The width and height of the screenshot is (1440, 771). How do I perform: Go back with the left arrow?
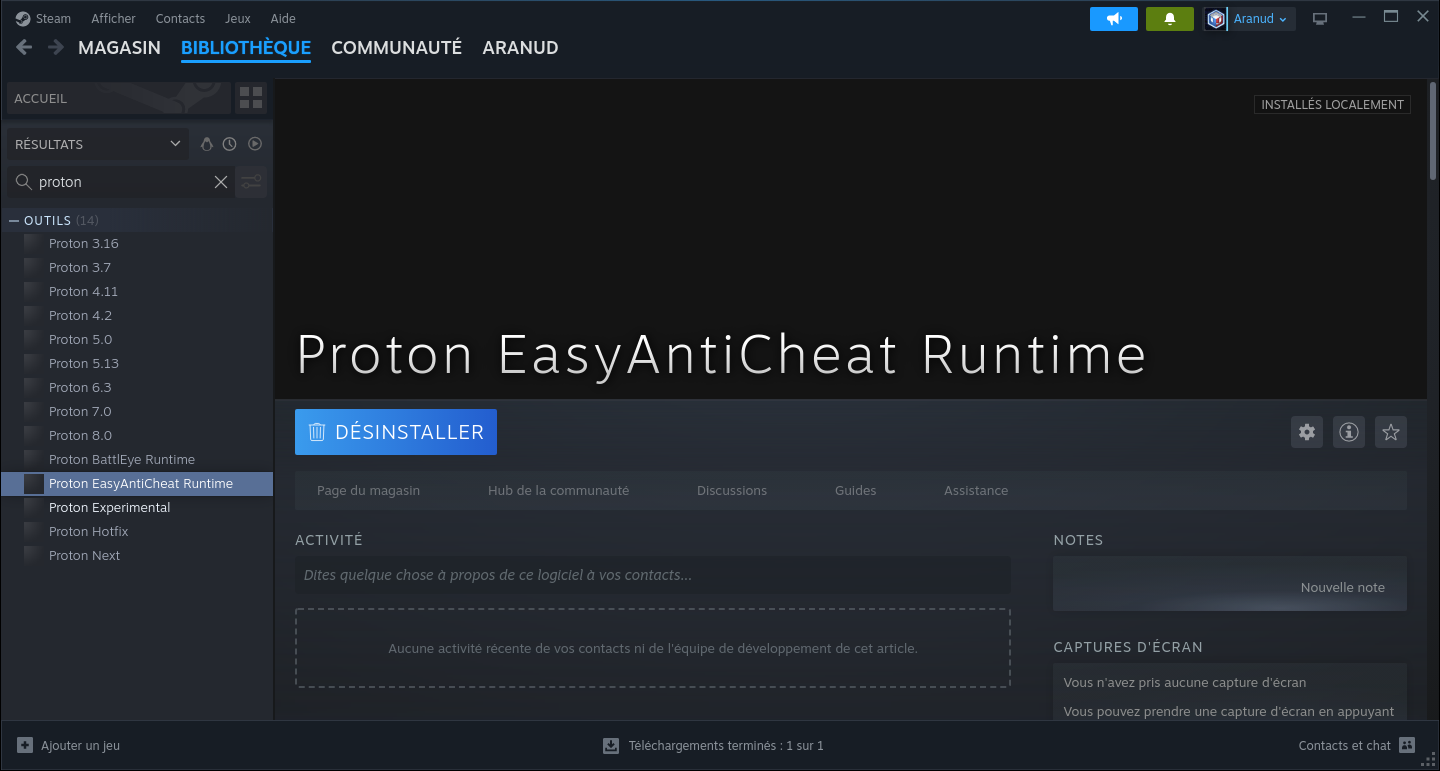point(25,47)
